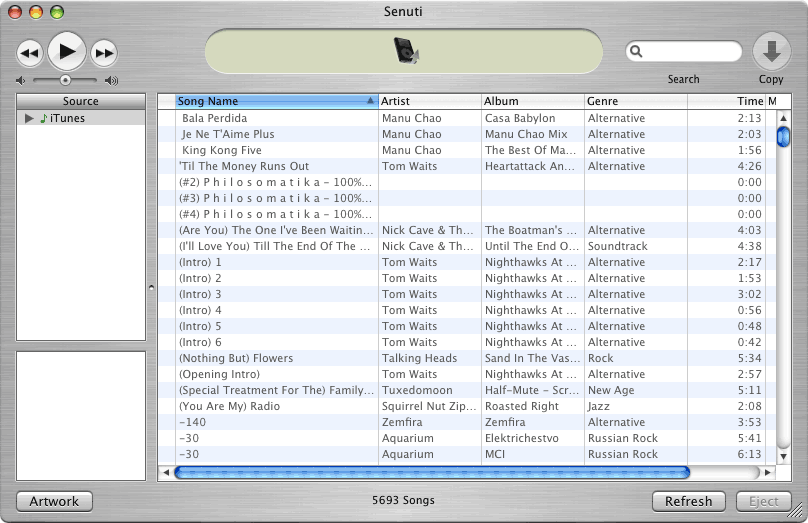Viewport: 808px width, 523px height.
Task: Select the iTunes source item
Action: click(81, 118)
